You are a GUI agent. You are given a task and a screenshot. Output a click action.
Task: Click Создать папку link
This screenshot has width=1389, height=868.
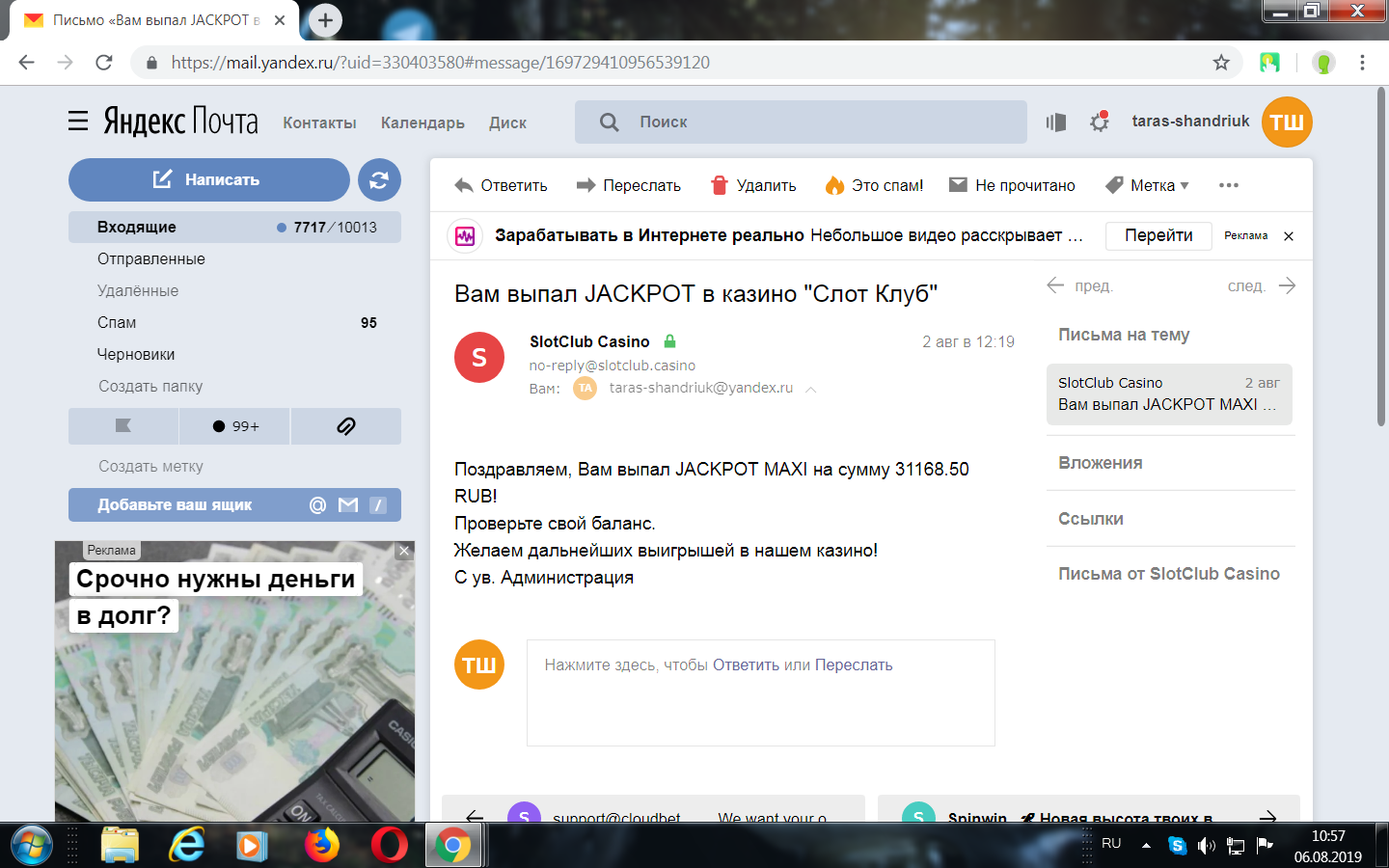click(x=150, y=386)
